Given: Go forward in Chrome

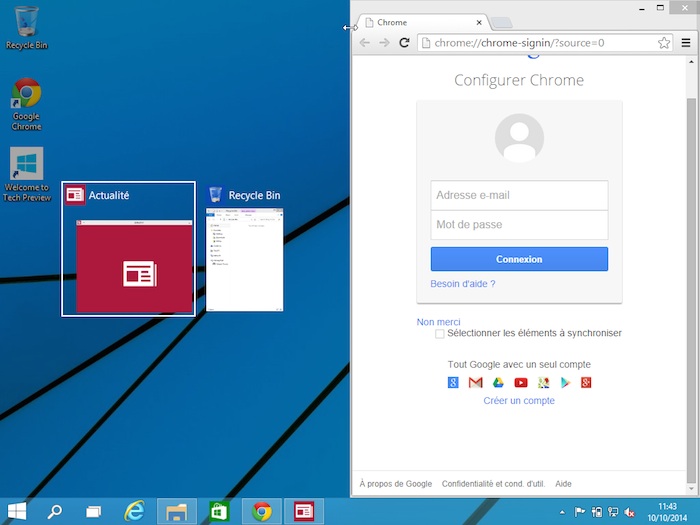Looking at the screenshot, I should tap(384, 43).
